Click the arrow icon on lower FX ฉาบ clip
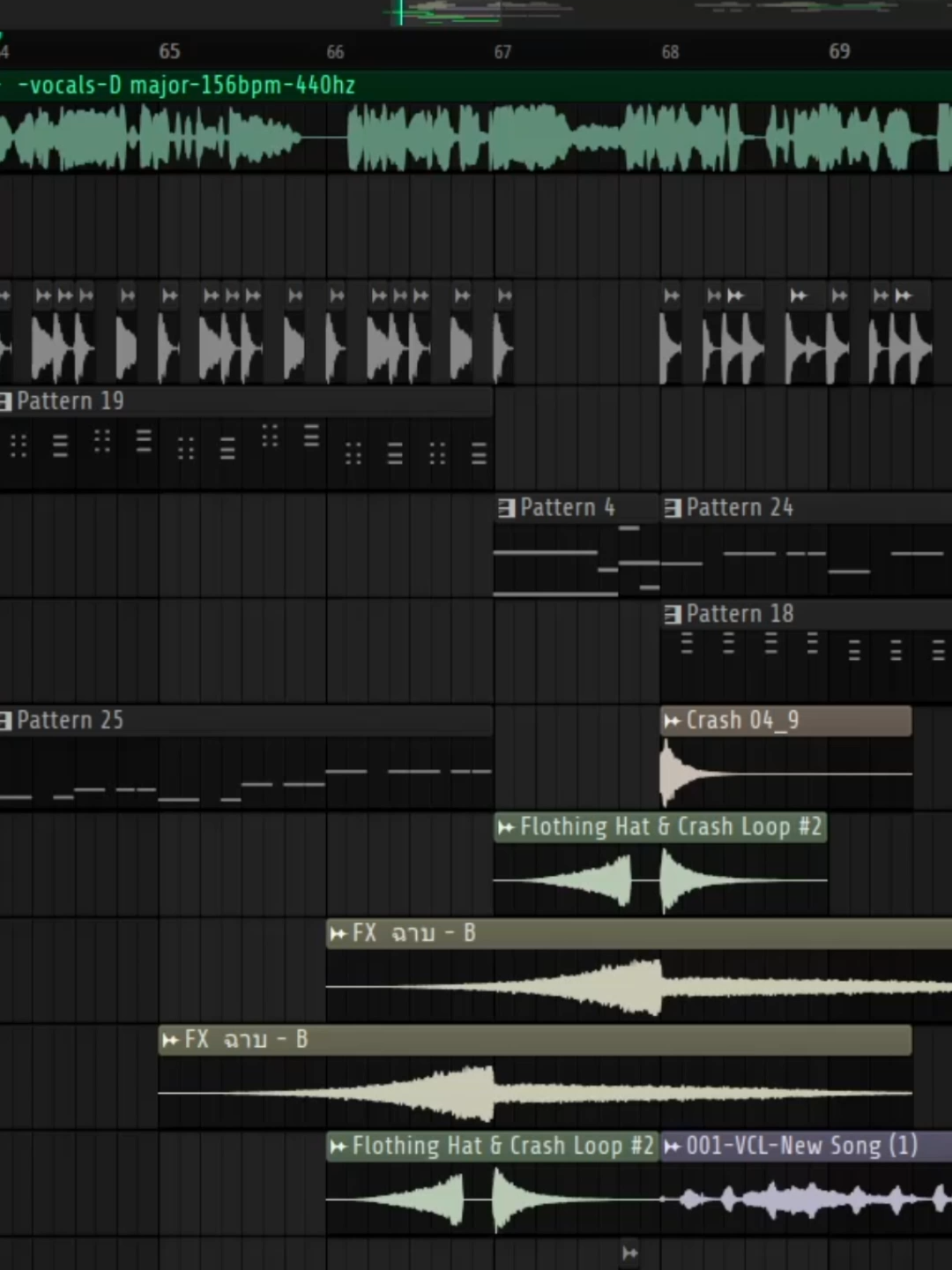Screen dimensions: 952x1270 (x=170, y=1040)
